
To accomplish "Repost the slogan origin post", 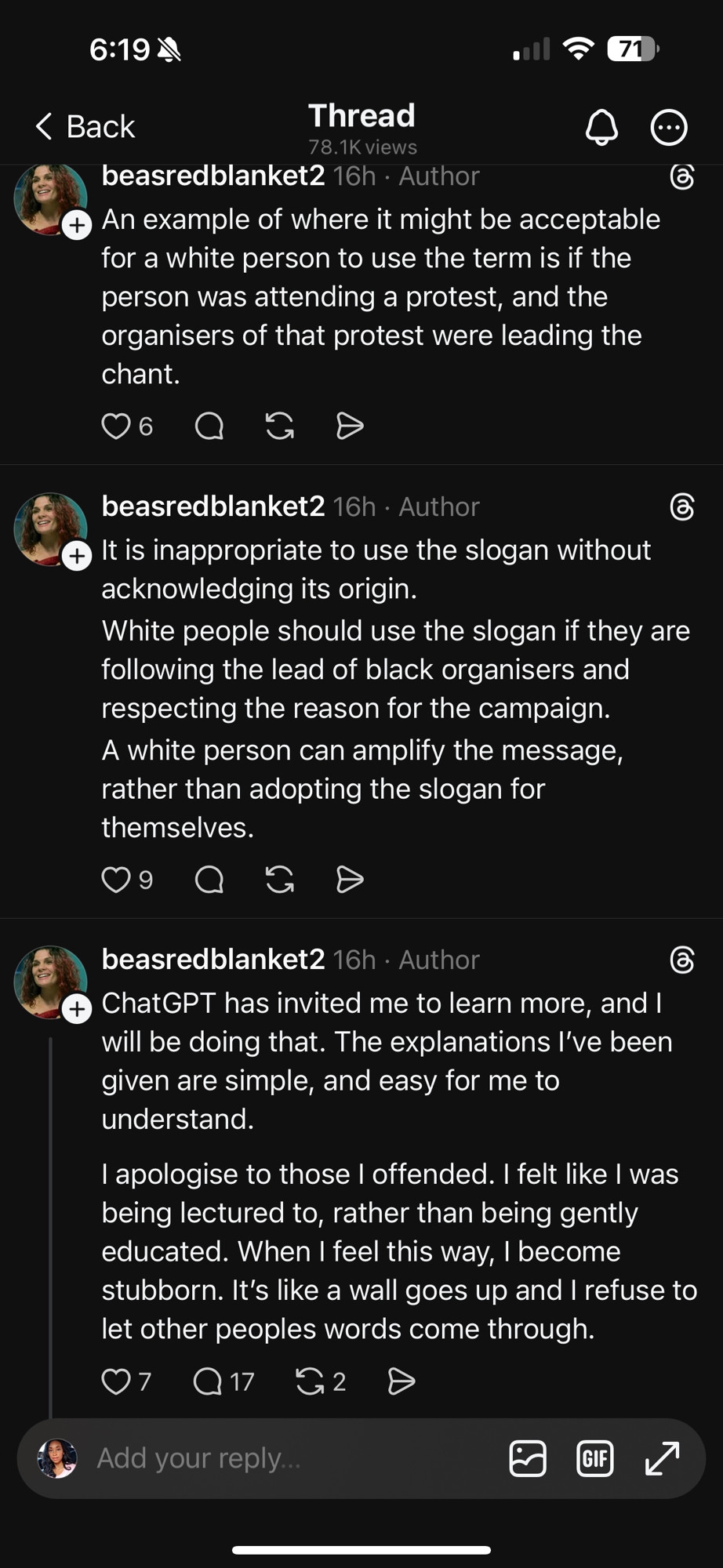I will click(280, 880).
